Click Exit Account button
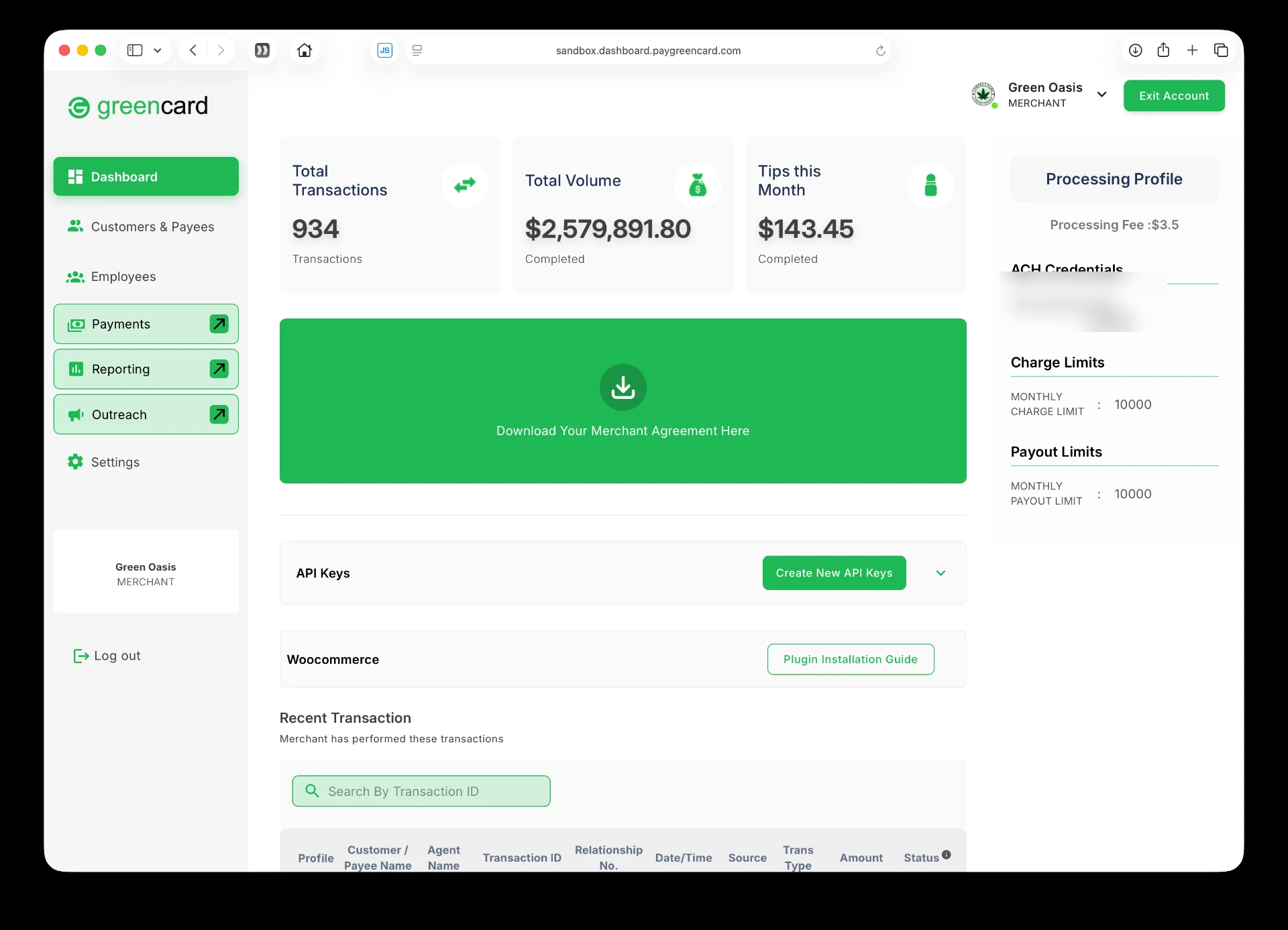Image resolution: width=1288 pixels, height=930 pixels. coord(1174,96)
